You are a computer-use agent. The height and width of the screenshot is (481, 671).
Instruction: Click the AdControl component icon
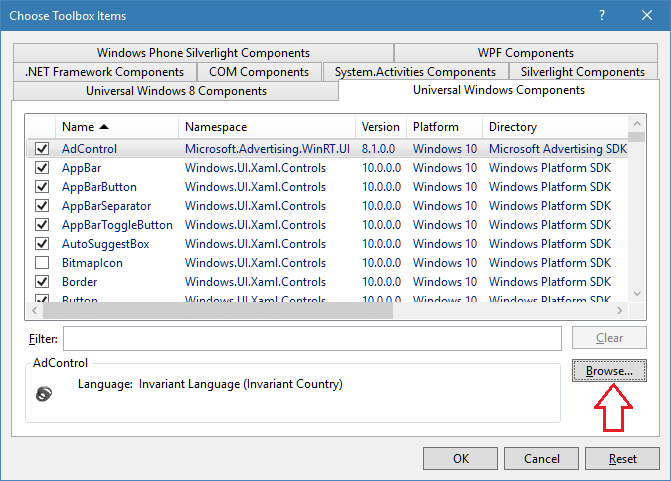[43, 393]
